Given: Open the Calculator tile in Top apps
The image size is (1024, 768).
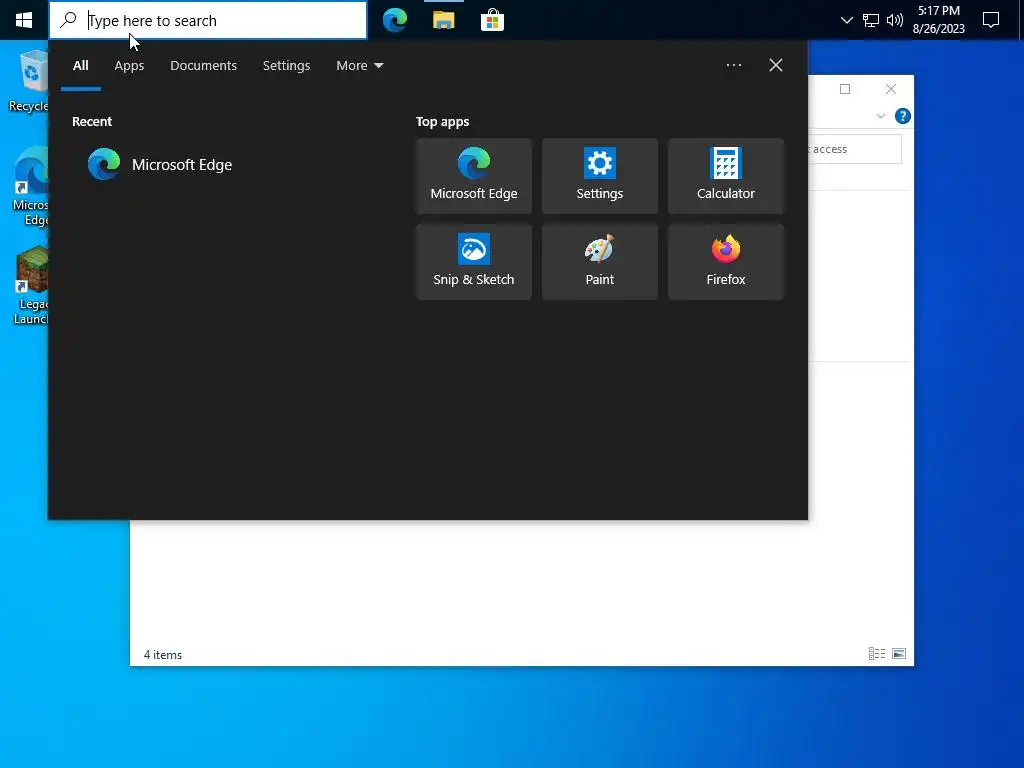Looking at the screenshot, I should 726,176.
